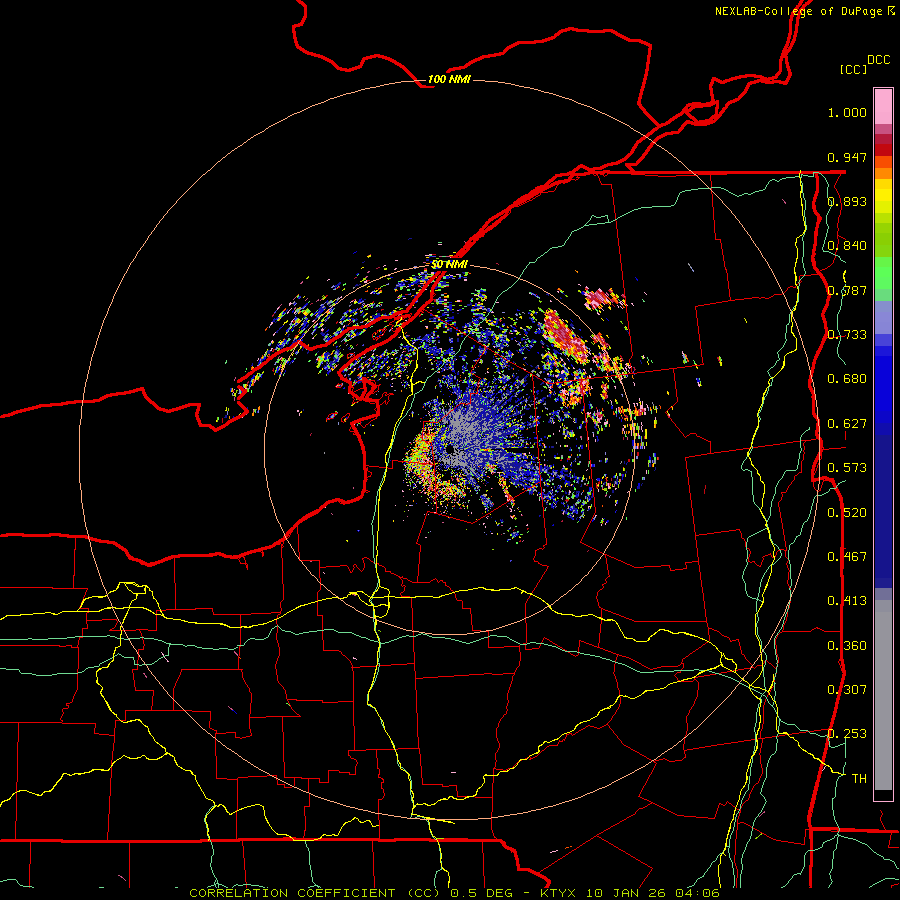Click the 0.5 DEG elevation text

click(x=480, y=893)
